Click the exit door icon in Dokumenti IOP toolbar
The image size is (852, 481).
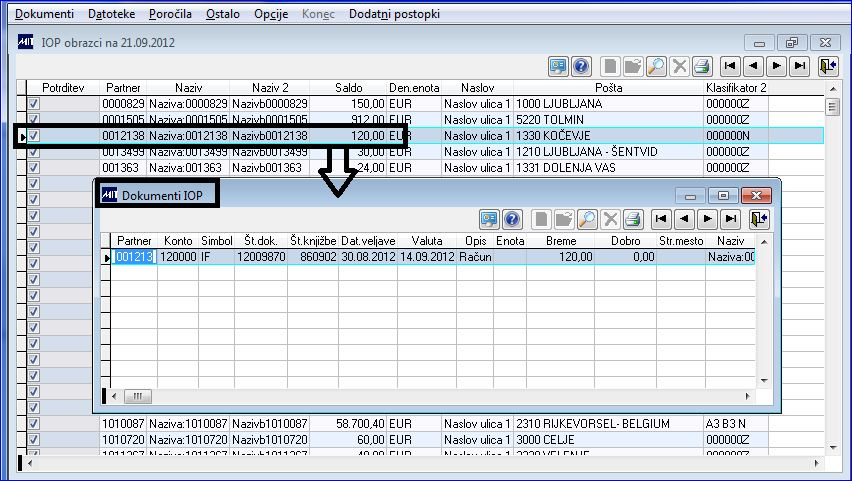tap(759, 220)
